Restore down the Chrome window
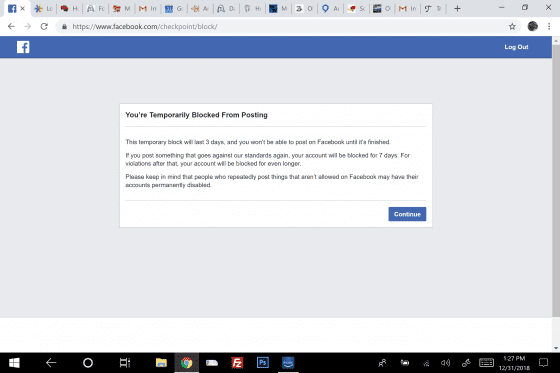This screenshot has height=373, width=560. coord(525,8)
